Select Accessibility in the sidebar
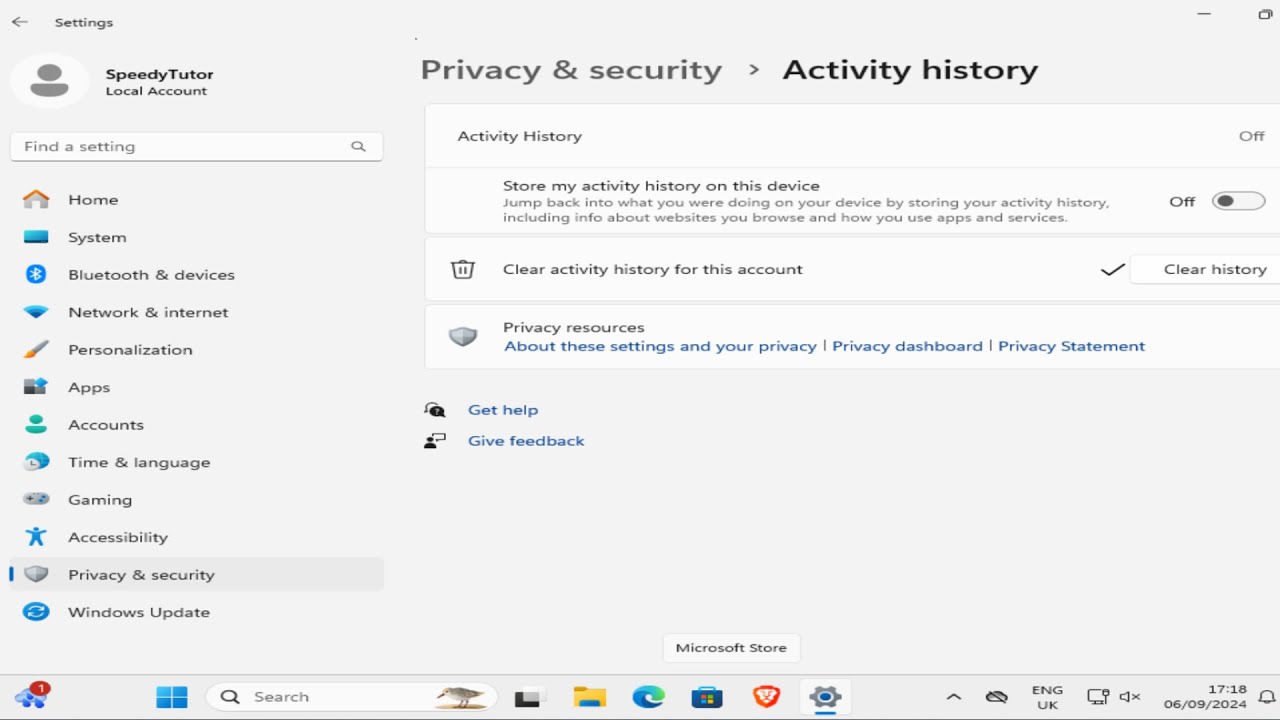 [197, 537]
